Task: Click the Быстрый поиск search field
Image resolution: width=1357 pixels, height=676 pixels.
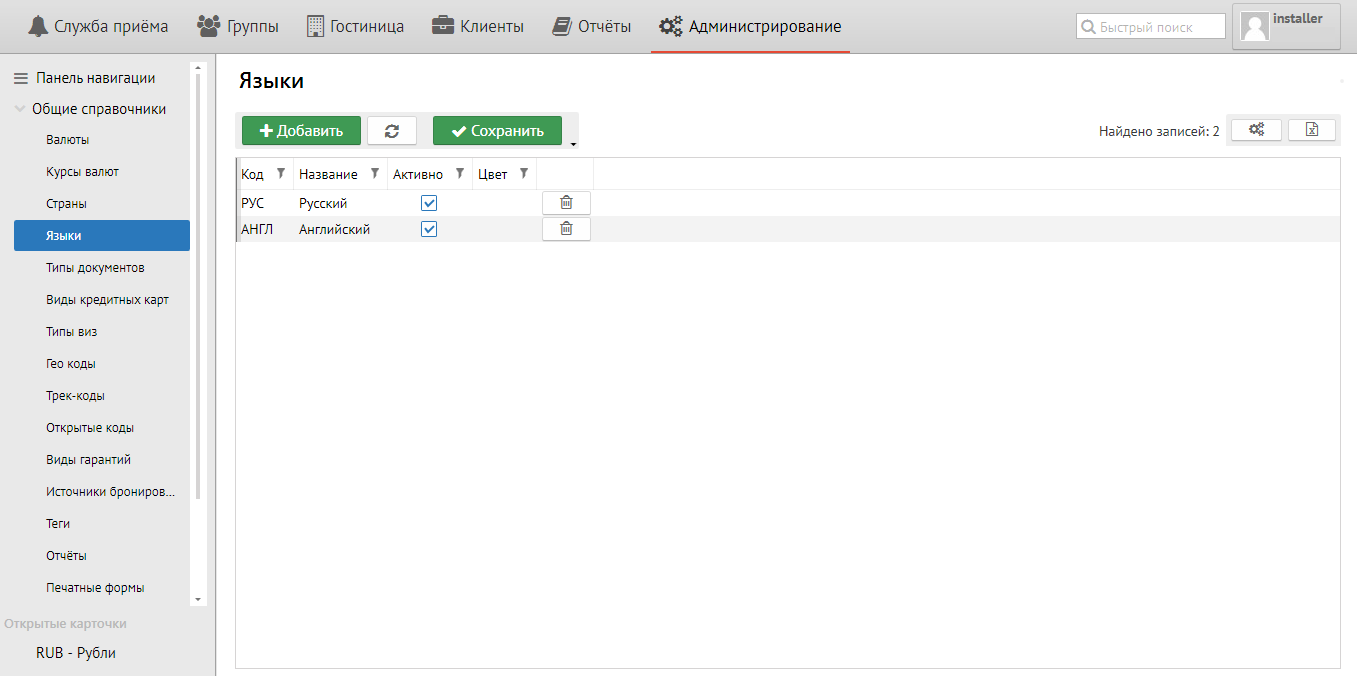Action: pyautogui.click(x=1151, y=27)
